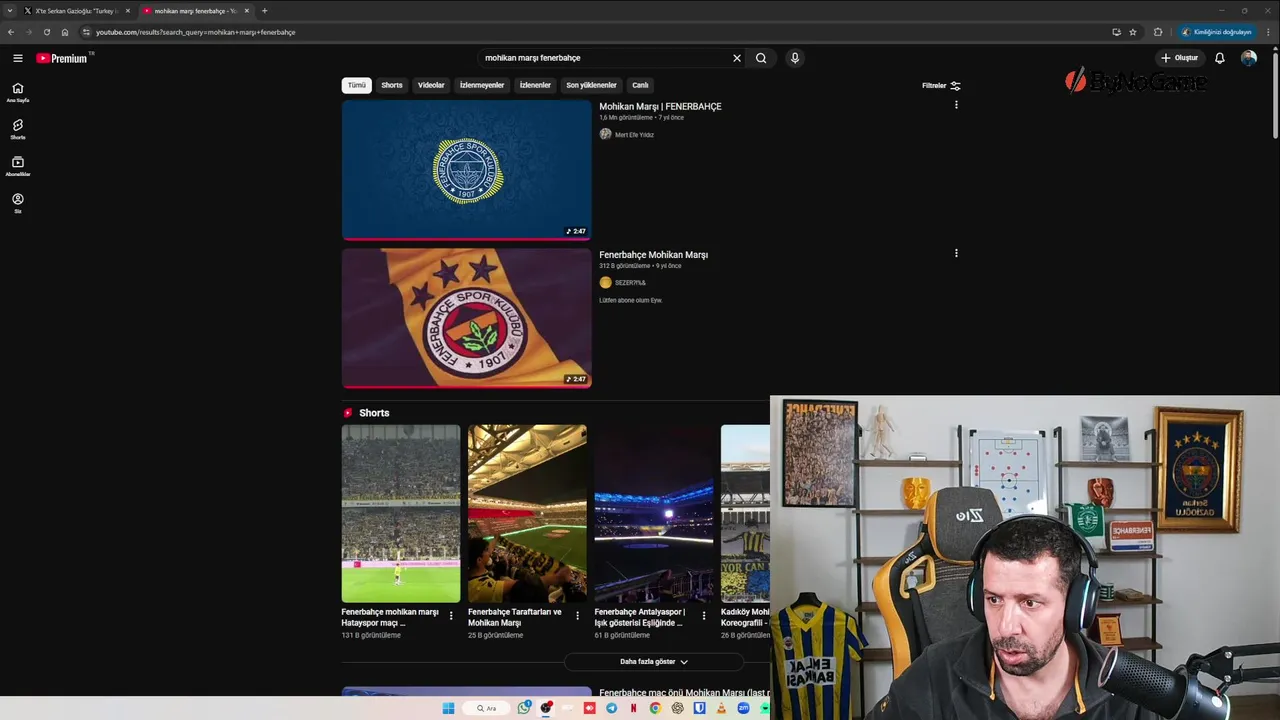Open the Taraftarları ve Mohikan Marşı short
The height and width of the screenshot is (720, 1280).
pyautogui.click(x=527, y=514)
